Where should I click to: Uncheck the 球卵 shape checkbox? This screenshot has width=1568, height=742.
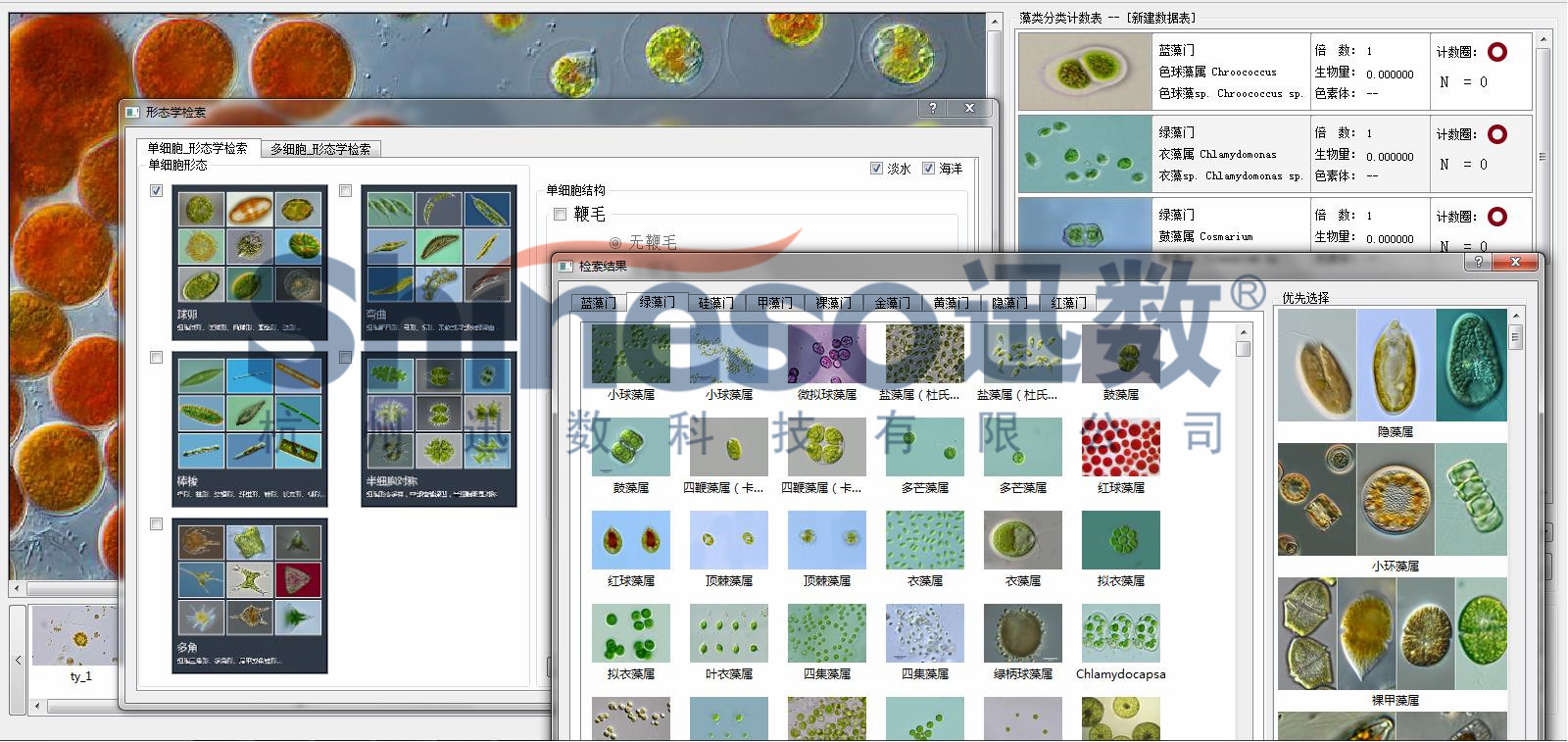click(157, 191)
